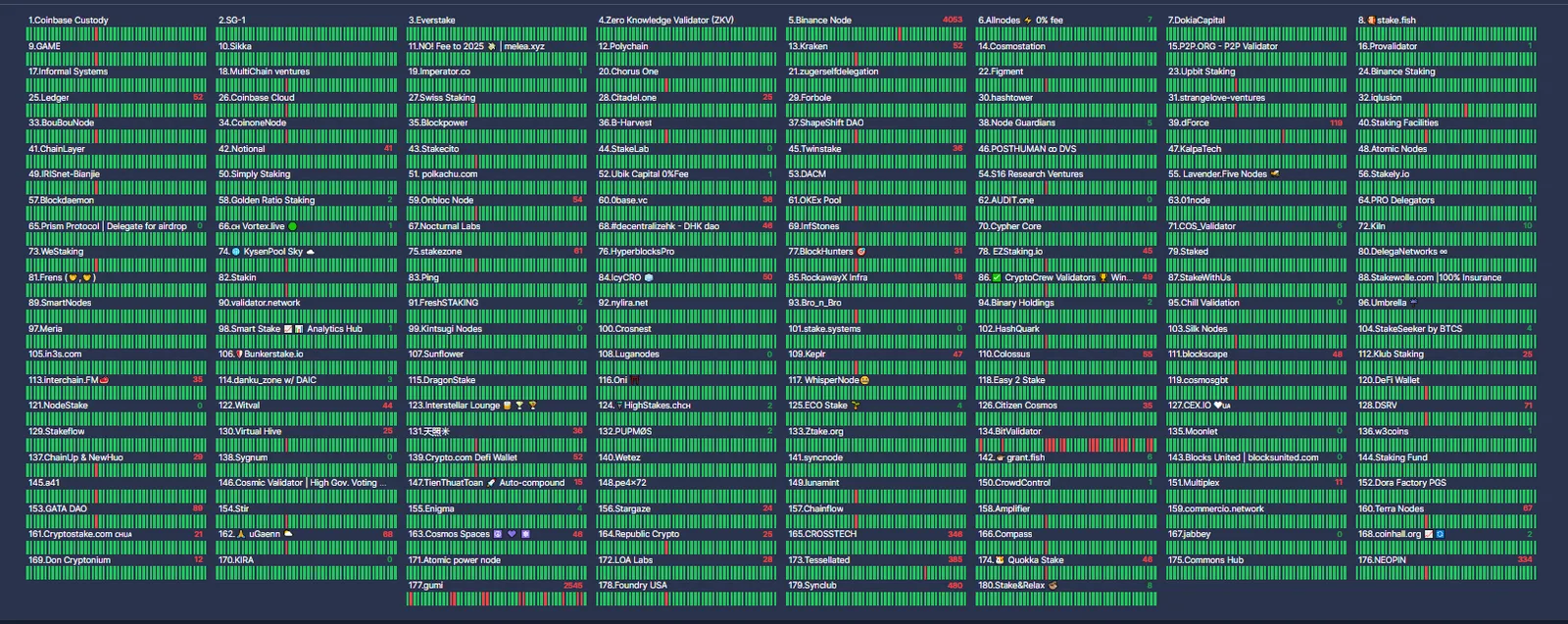
Task: Select the "61.OKEx Pool" validator label
Action: pyautogui.click(x=815, y=200)
